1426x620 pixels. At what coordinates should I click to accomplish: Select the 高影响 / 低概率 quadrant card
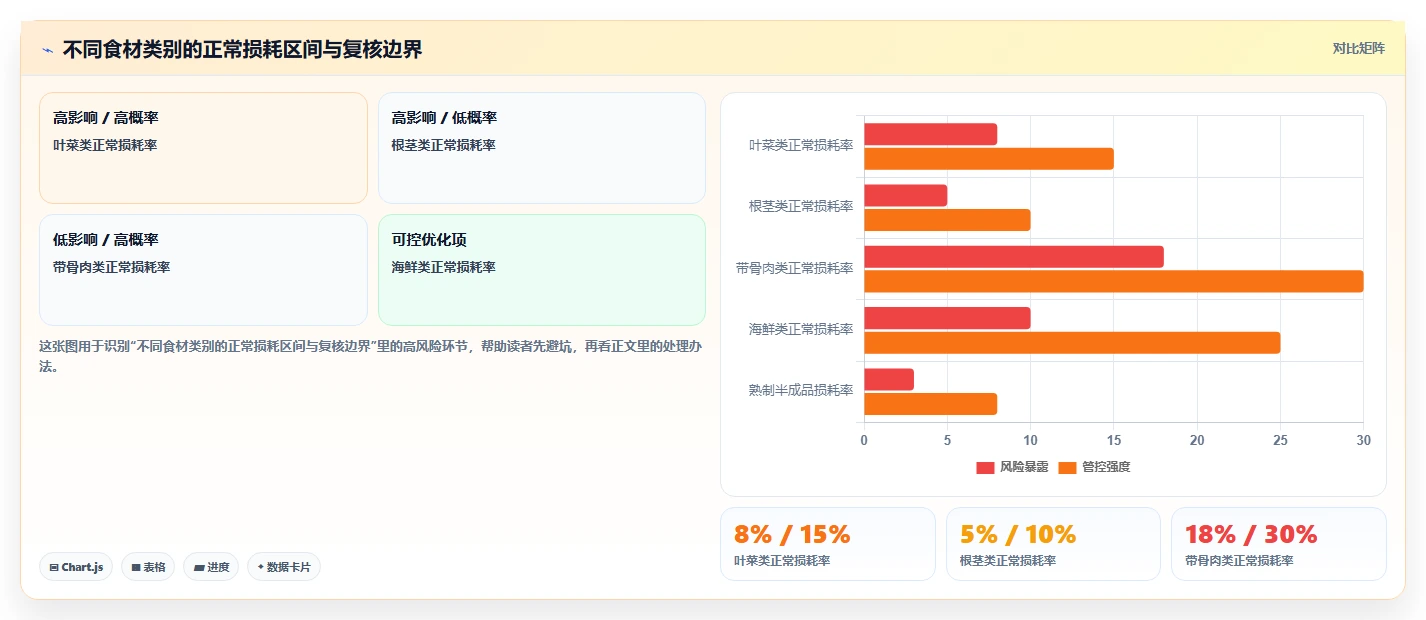point(542,148)
